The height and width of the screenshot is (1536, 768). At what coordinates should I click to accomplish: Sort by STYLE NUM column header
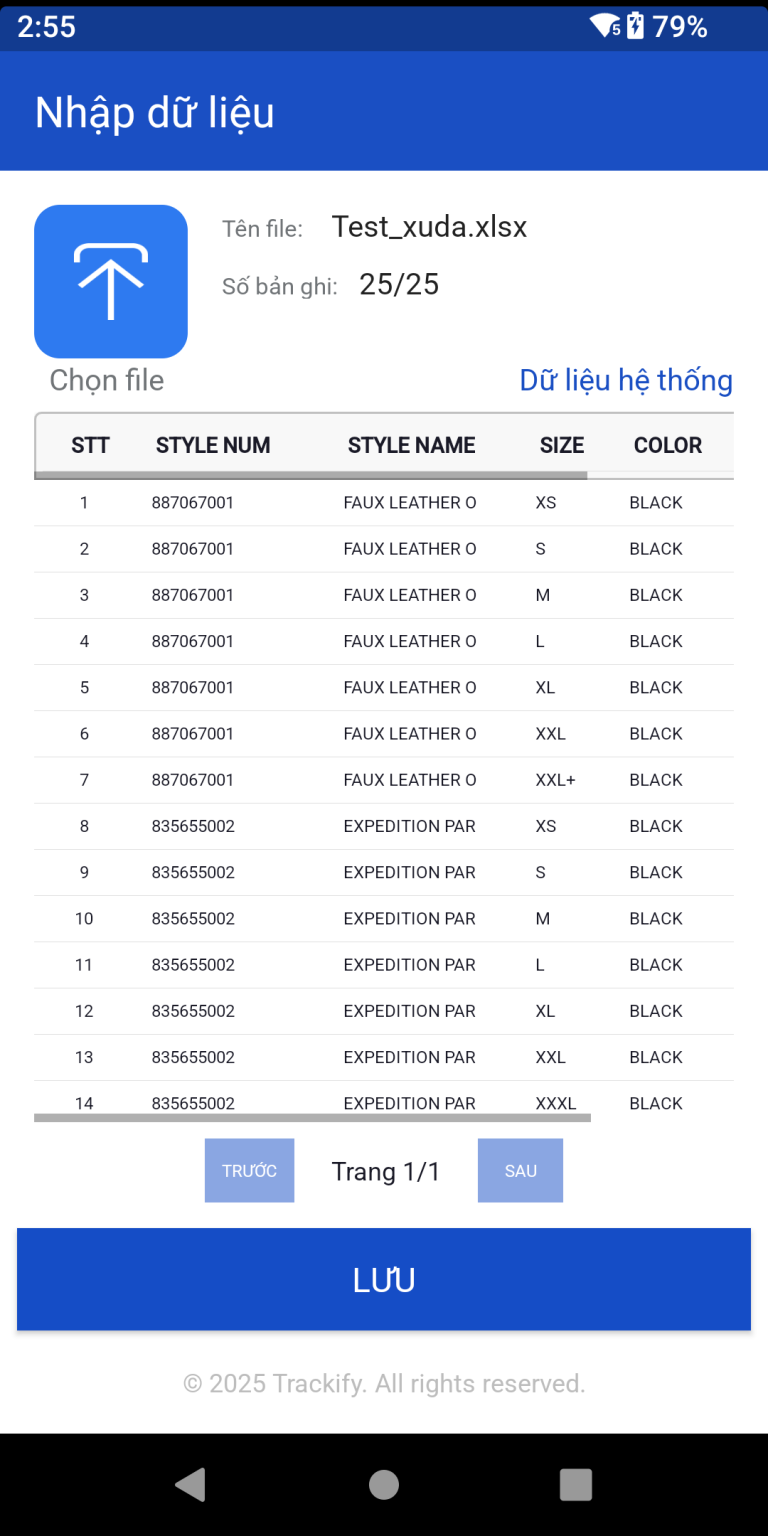213,445
